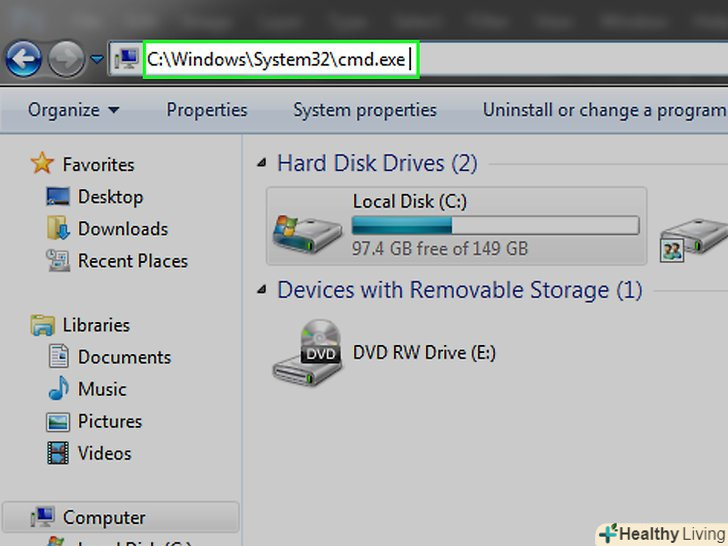
Task: Click the Back navigation arrow button
Action: click(23, 60)
